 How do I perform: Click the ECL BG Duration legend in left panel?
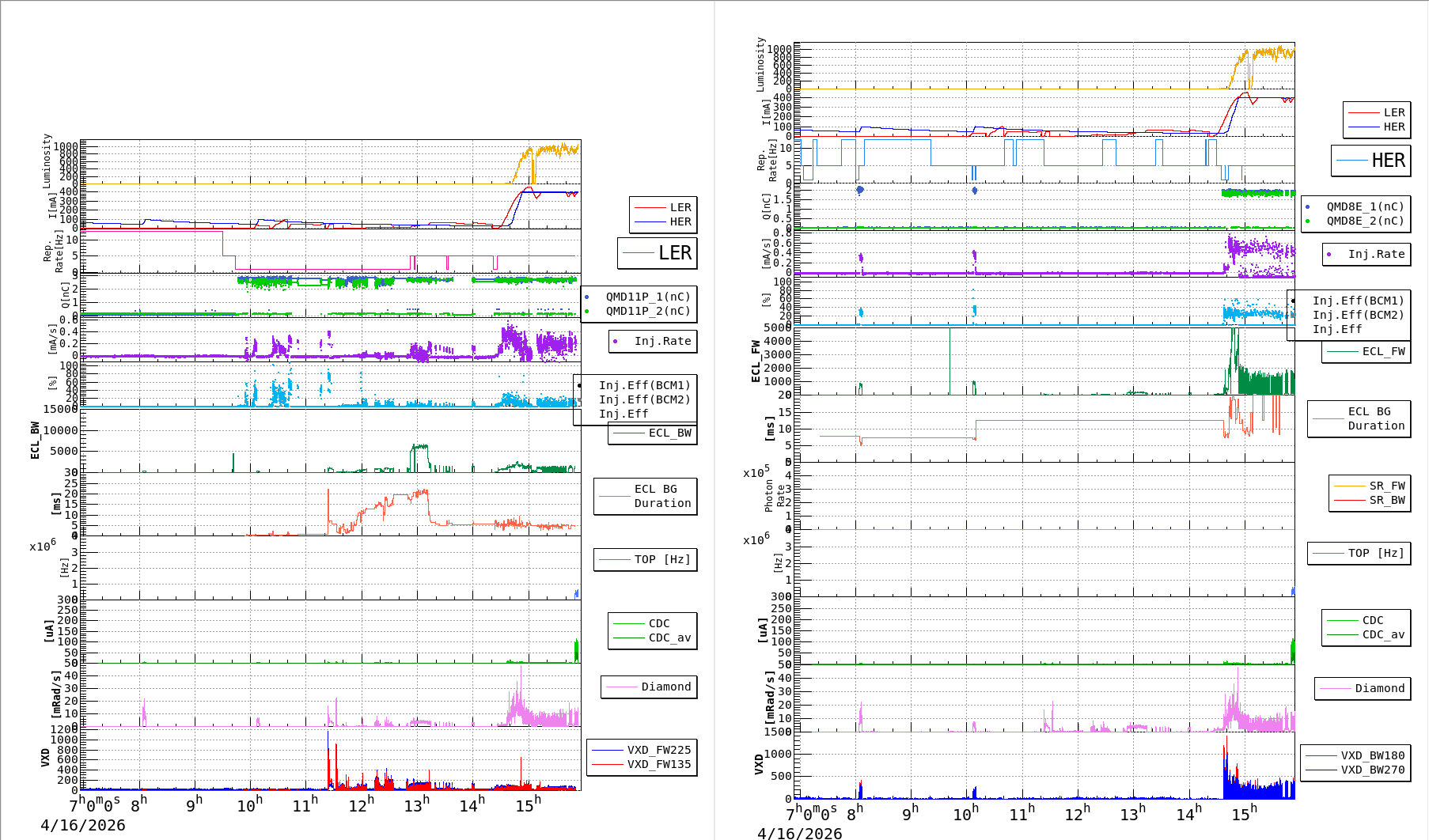[662, 496]
